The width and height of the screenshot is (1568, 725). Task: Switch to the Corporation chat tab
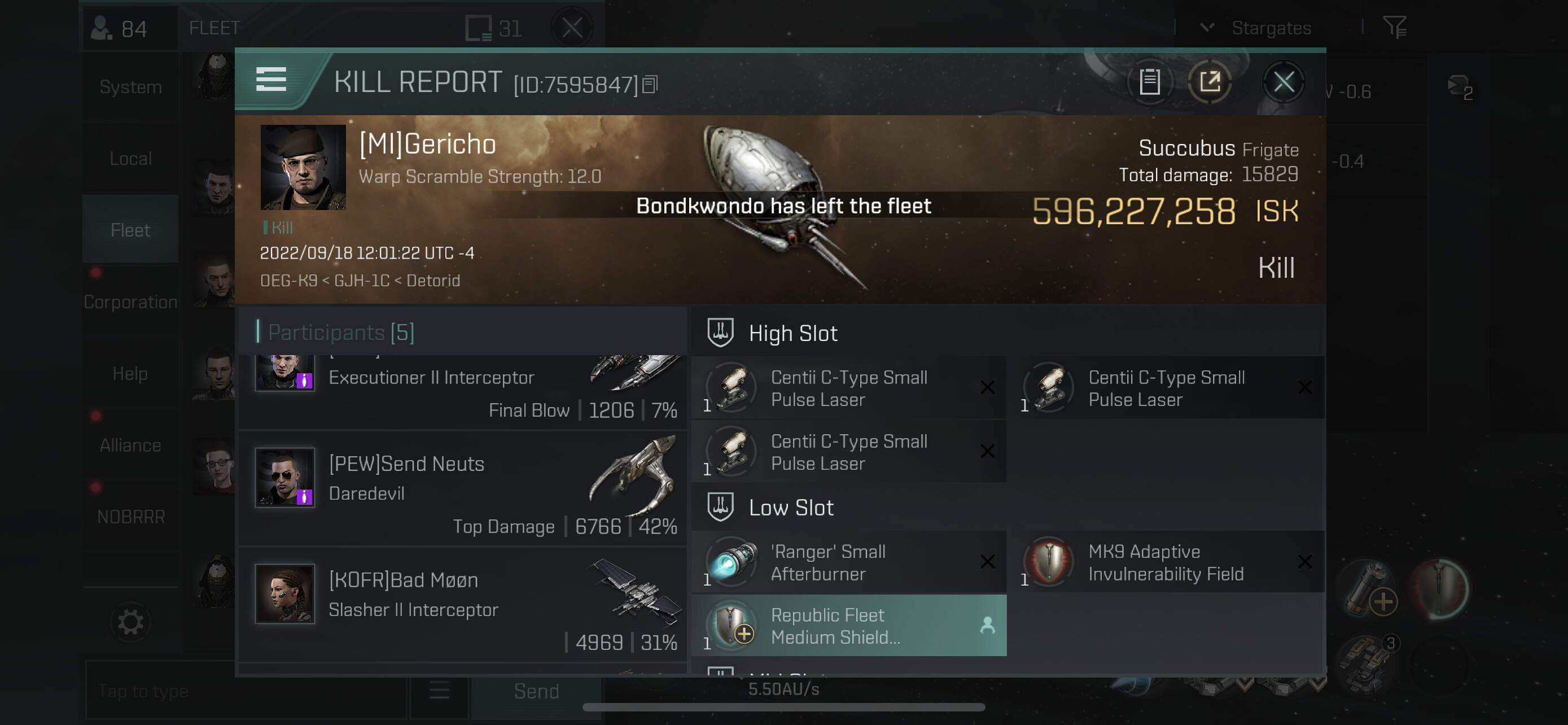coord(130,302)
